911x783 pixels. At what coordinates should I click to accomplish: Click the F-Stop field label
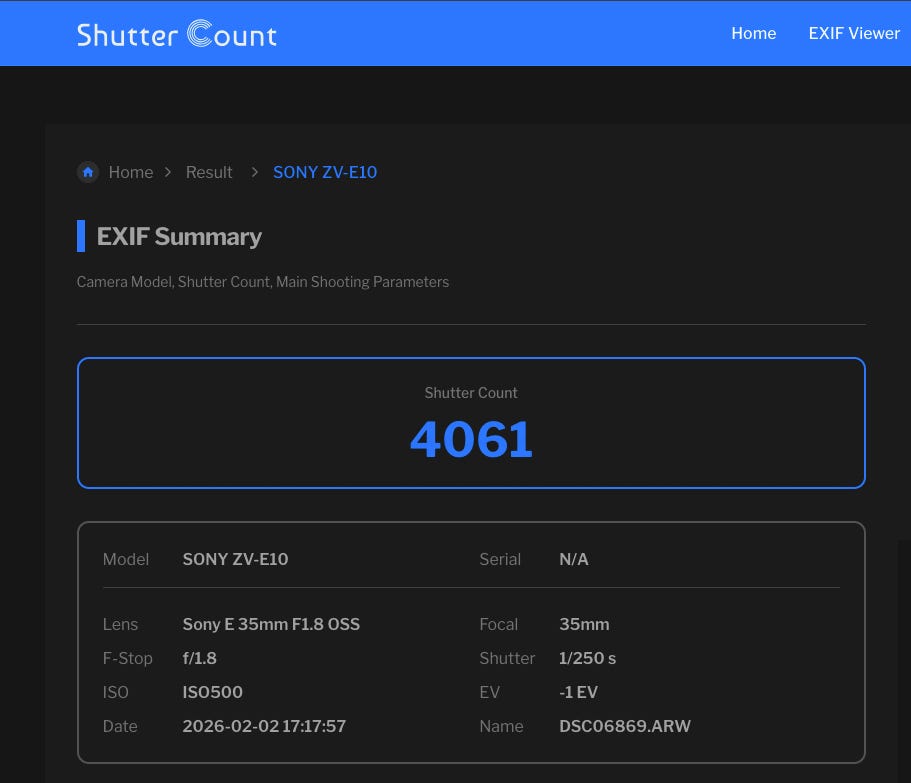click(127, 658)
